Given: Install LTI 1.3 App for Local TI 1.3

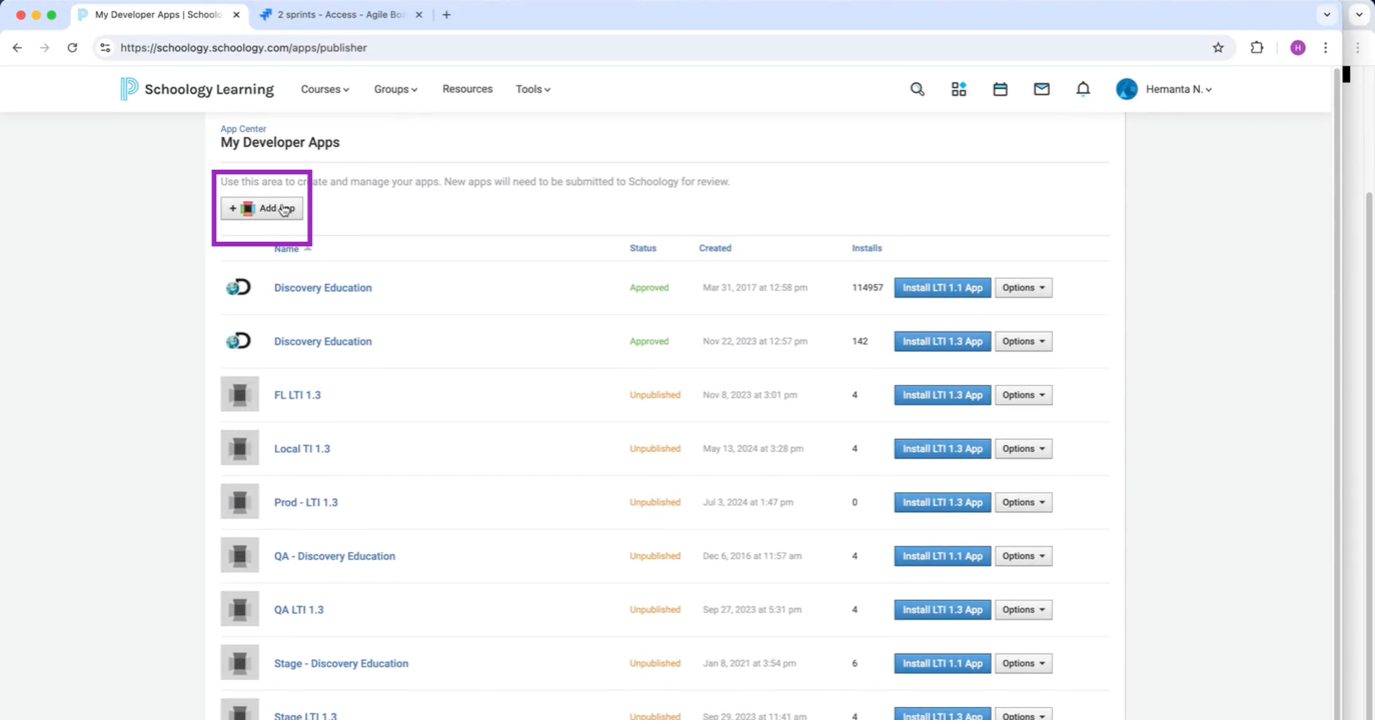Looking at the screenshot, I should [942, 449].
